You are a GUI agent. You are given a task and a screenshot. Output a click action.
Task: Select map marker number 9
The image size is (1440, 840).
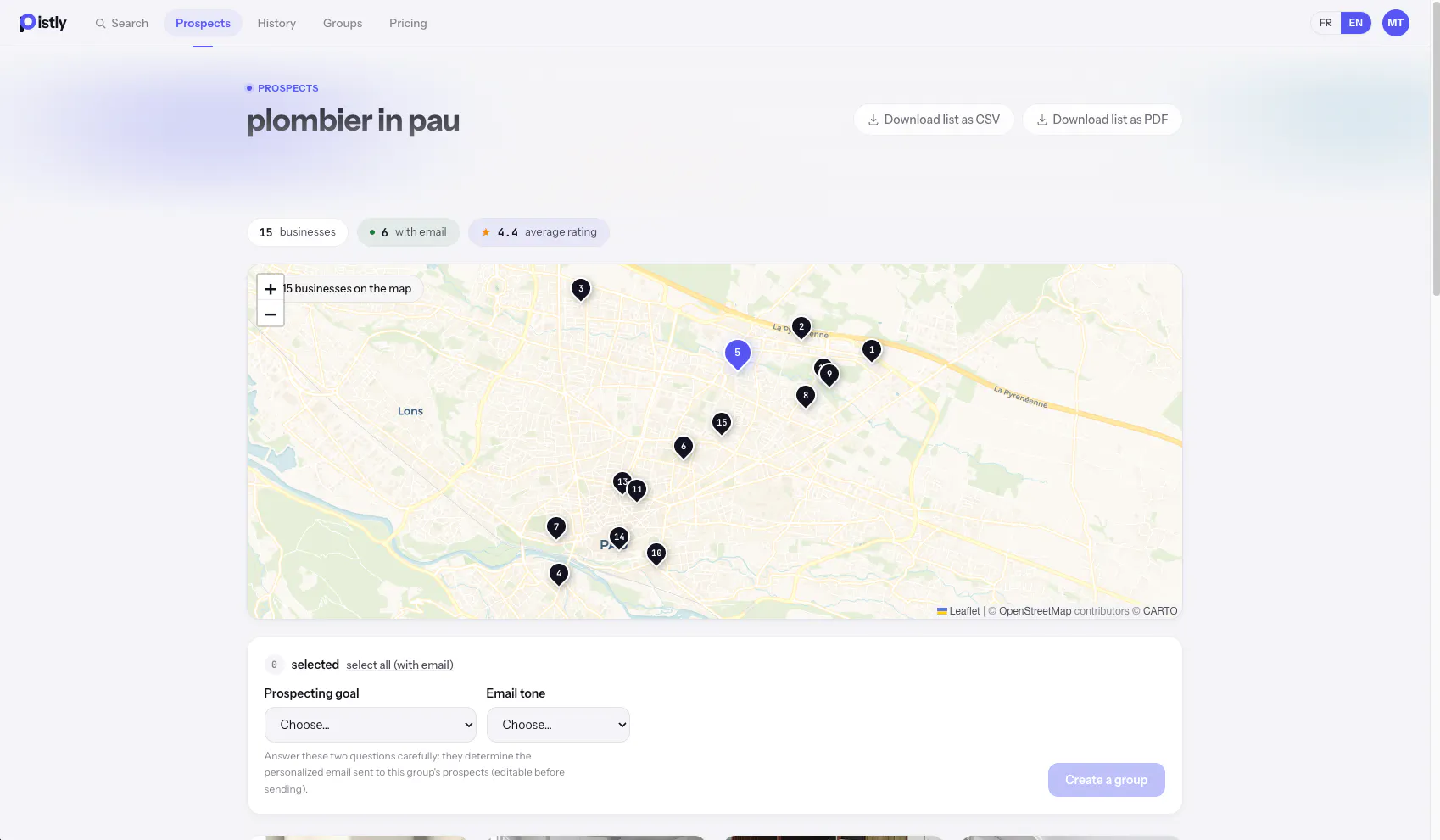point(829,375)
